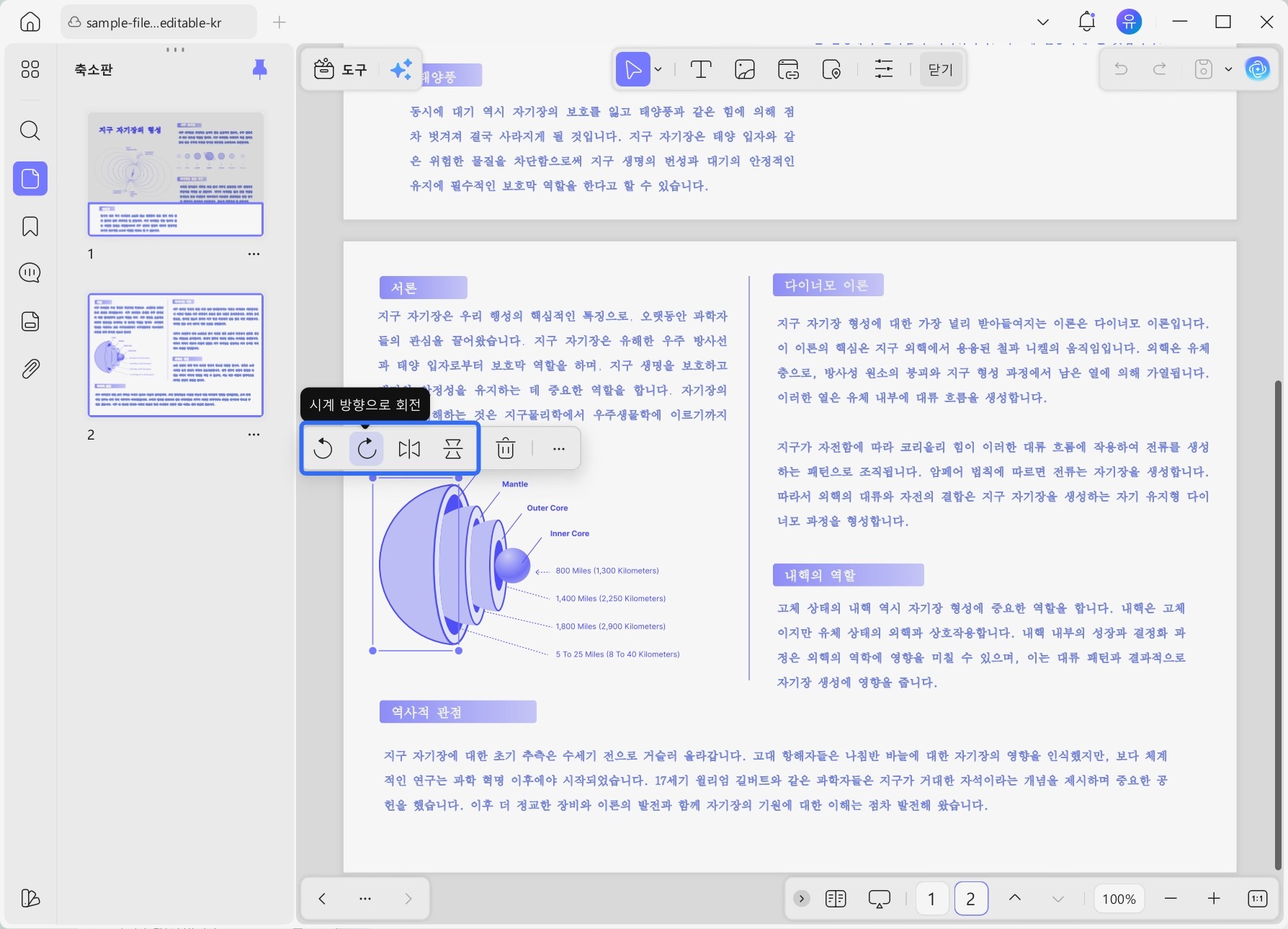The height and width of the screenshot is (929, 1288).
Task: Select the page location marker tool
Action: tap(832, 69)
